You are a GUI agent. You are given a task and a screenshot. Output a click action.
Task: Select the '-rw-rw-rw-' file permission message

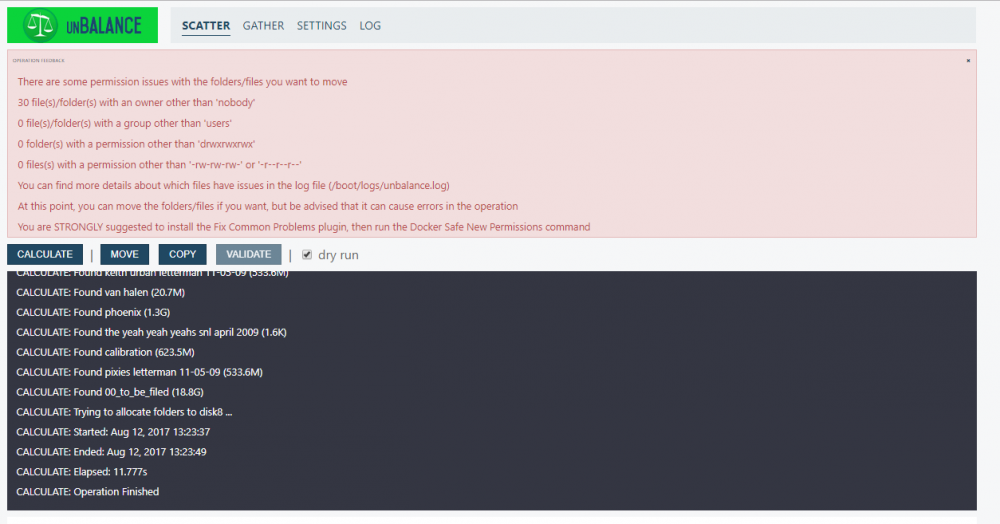point(159,164)
